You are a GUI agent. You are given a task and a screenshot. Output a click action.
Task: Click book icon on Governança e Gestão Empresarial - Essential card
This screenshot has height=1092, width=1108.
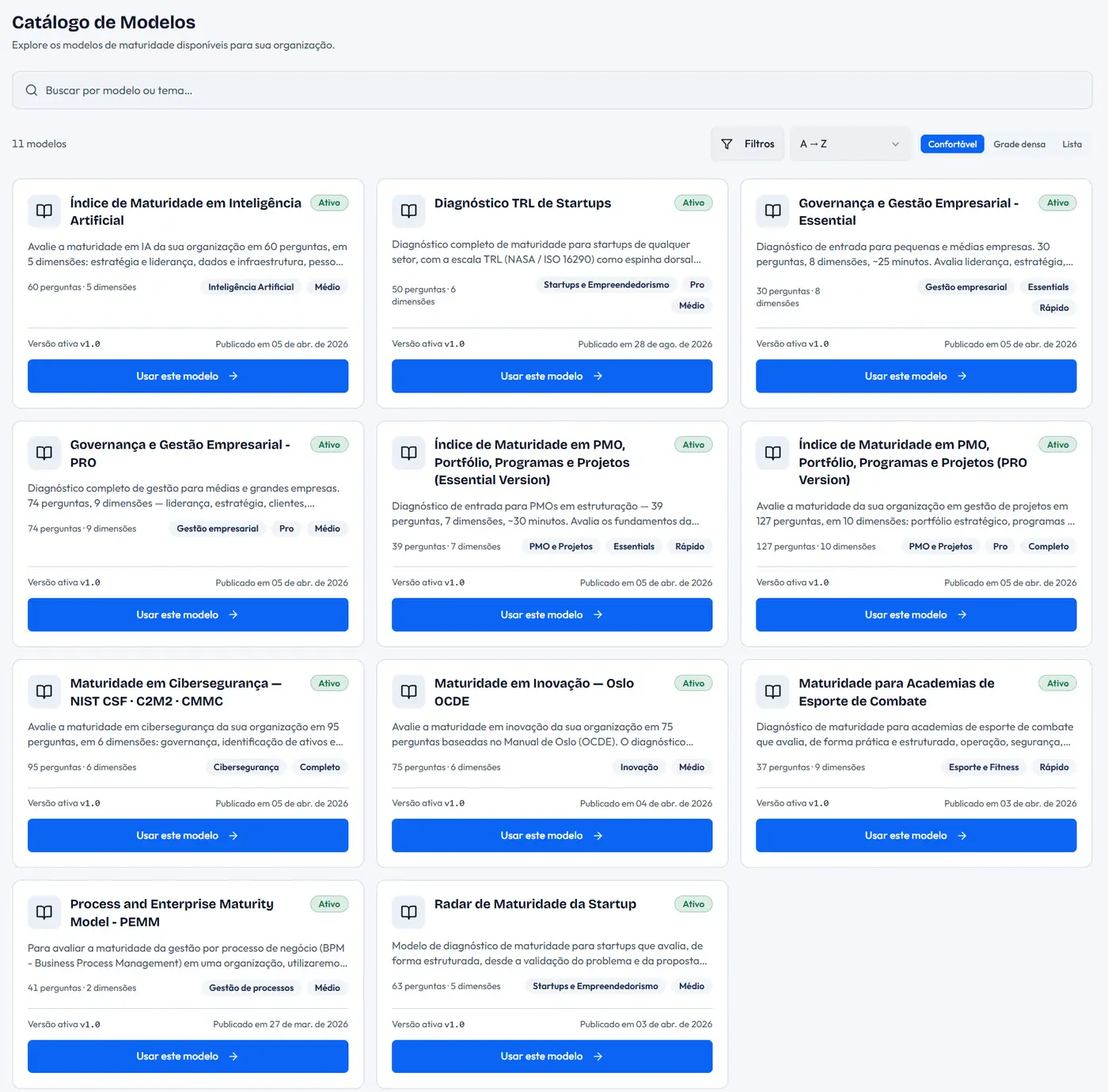pyautogui.click(x=772, y=210)
